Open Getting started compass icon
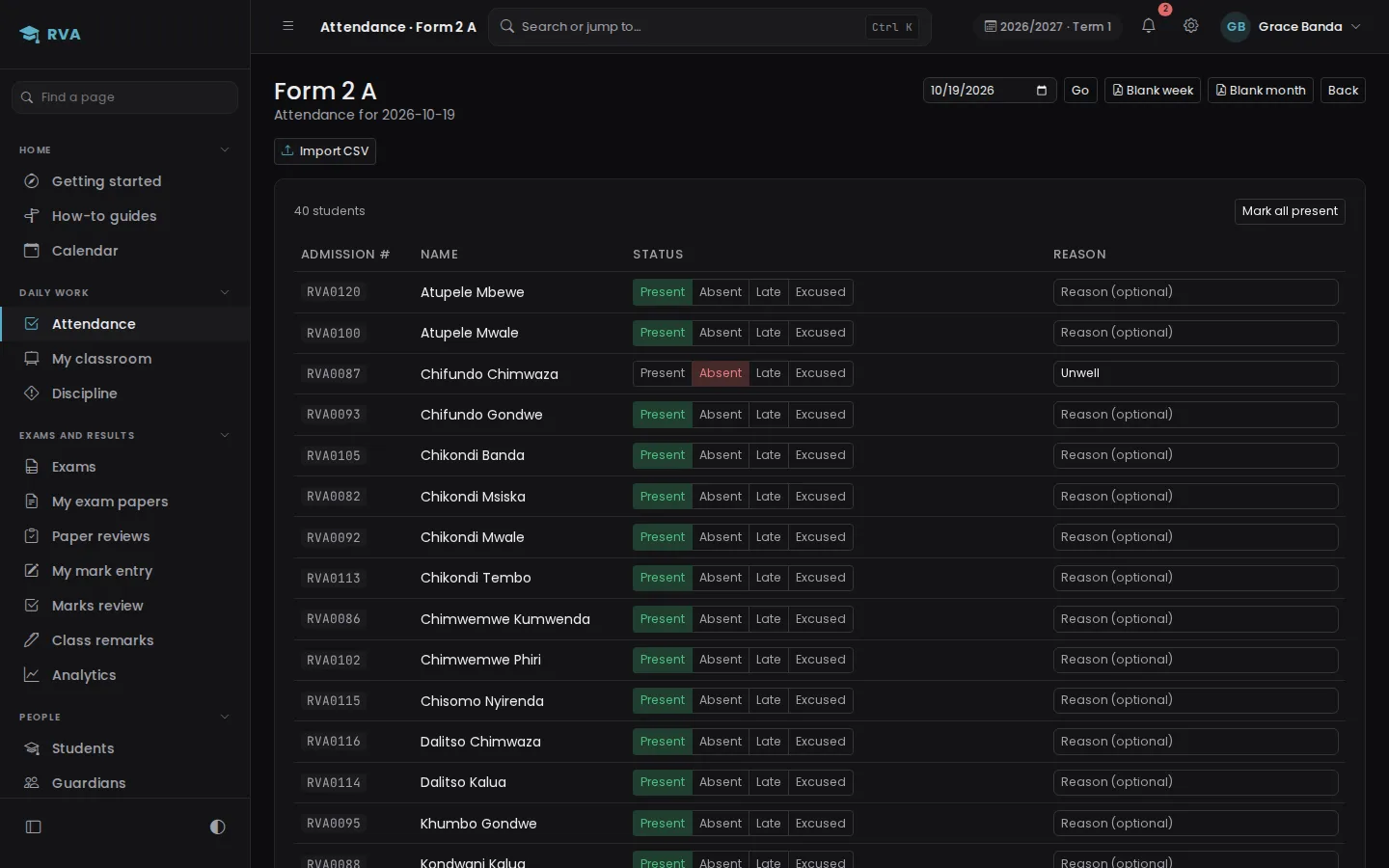The width and height of the screenshot is (1389, 868). pyautogui.click(x=32, y=181)
